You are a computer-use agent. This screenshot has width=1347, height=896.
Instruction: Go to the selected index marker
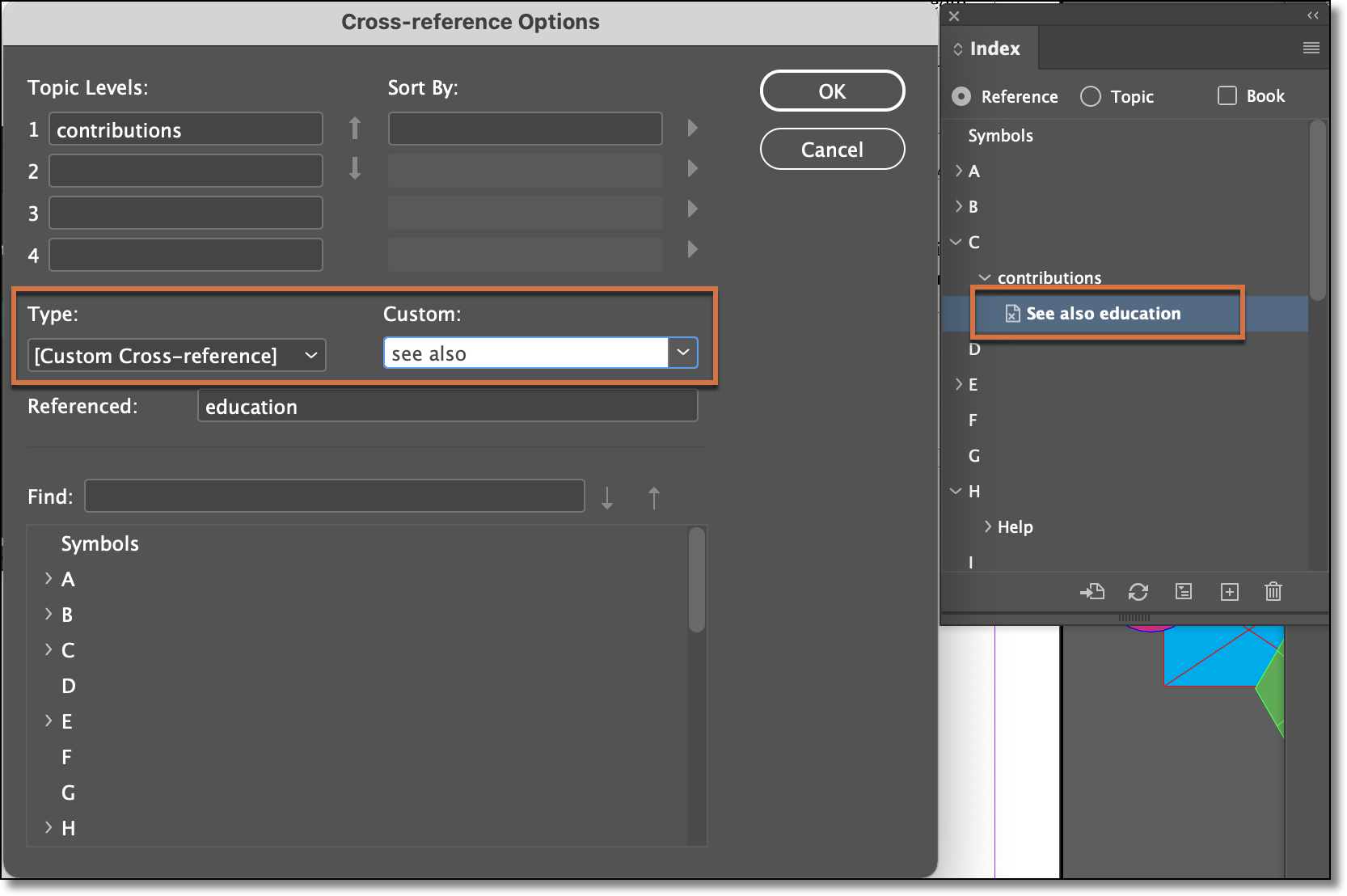[1094, 592]
